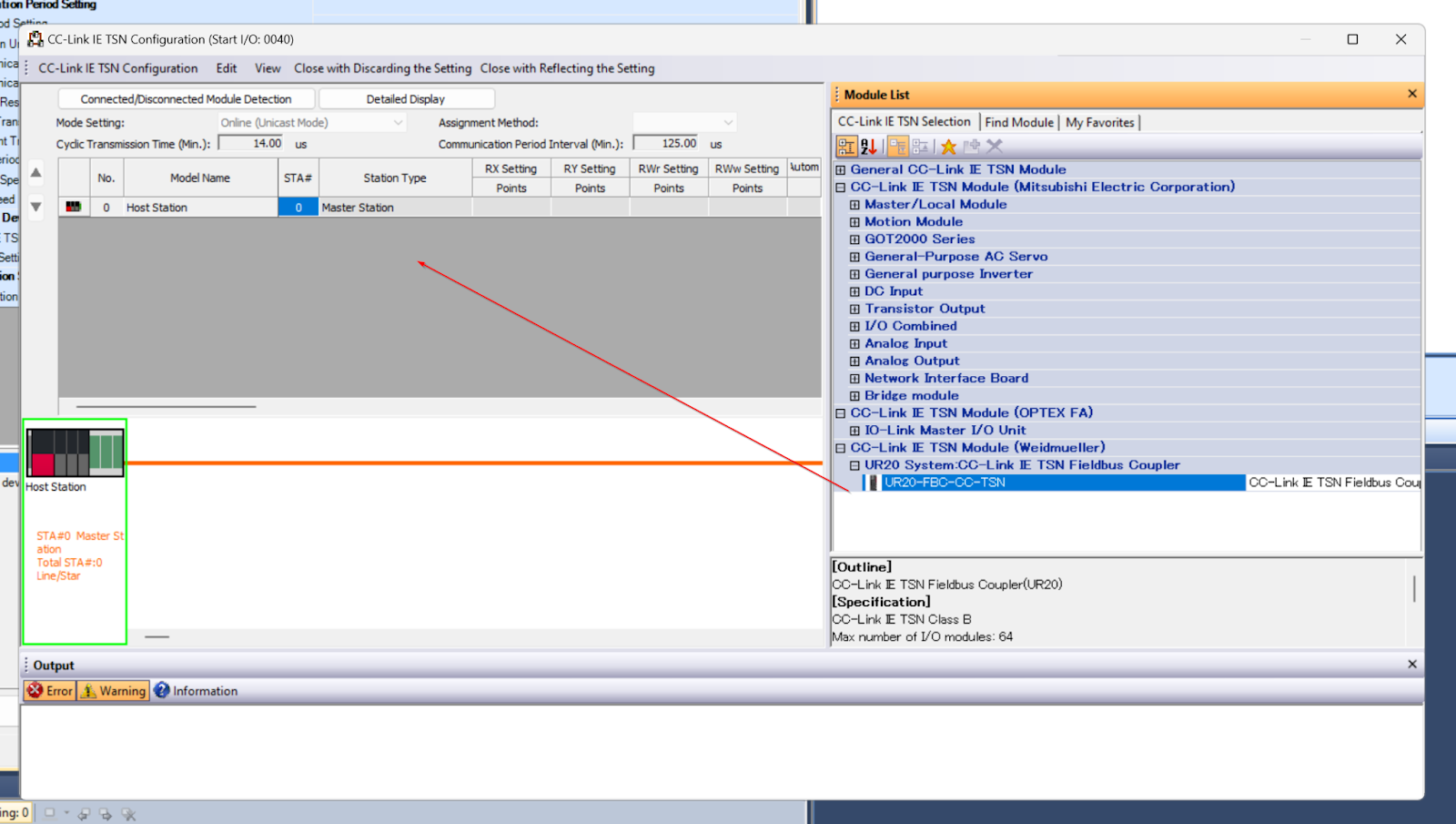Image resolution: width=1456 pixels, height=824 pixels.
Task: Expand the Bridge module node
Action: click(854, 396)
